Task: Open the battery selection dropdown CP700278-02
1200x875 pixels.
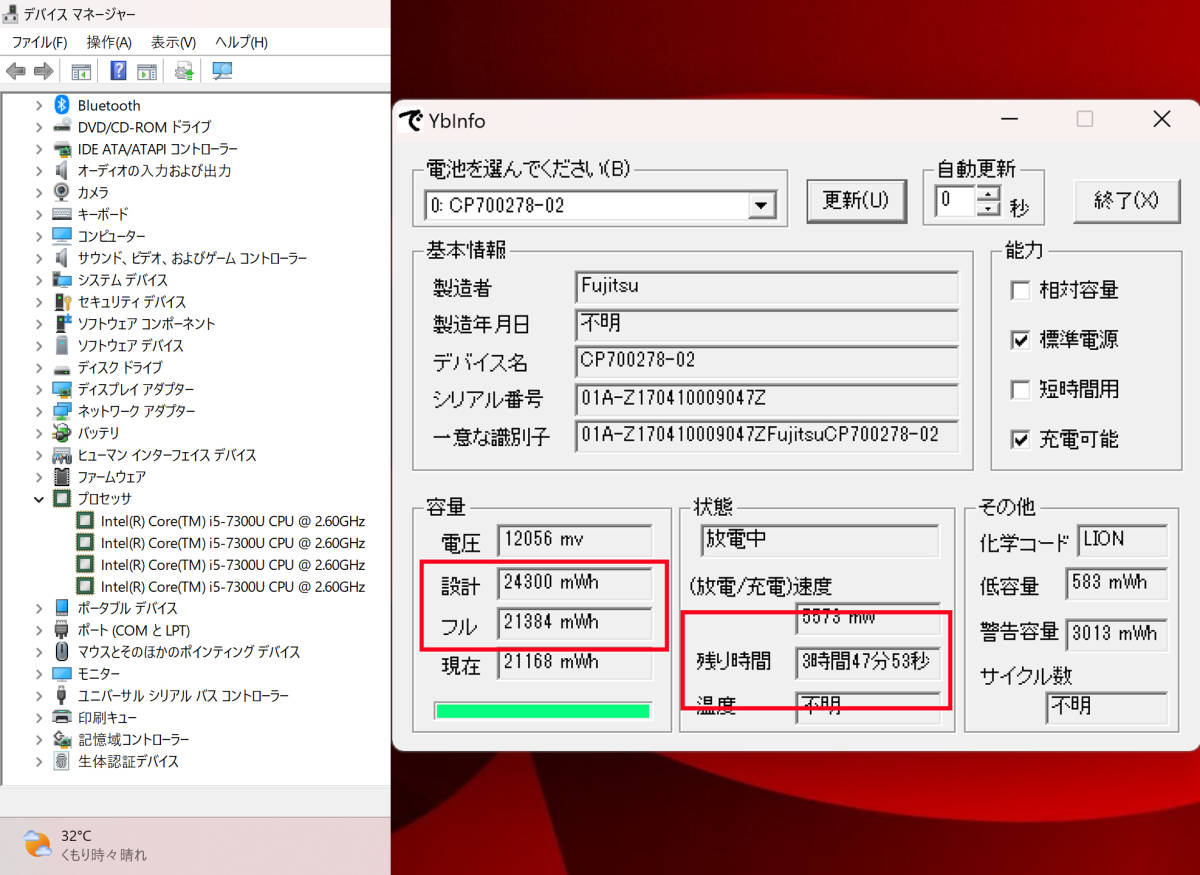Action: [761, 206]
